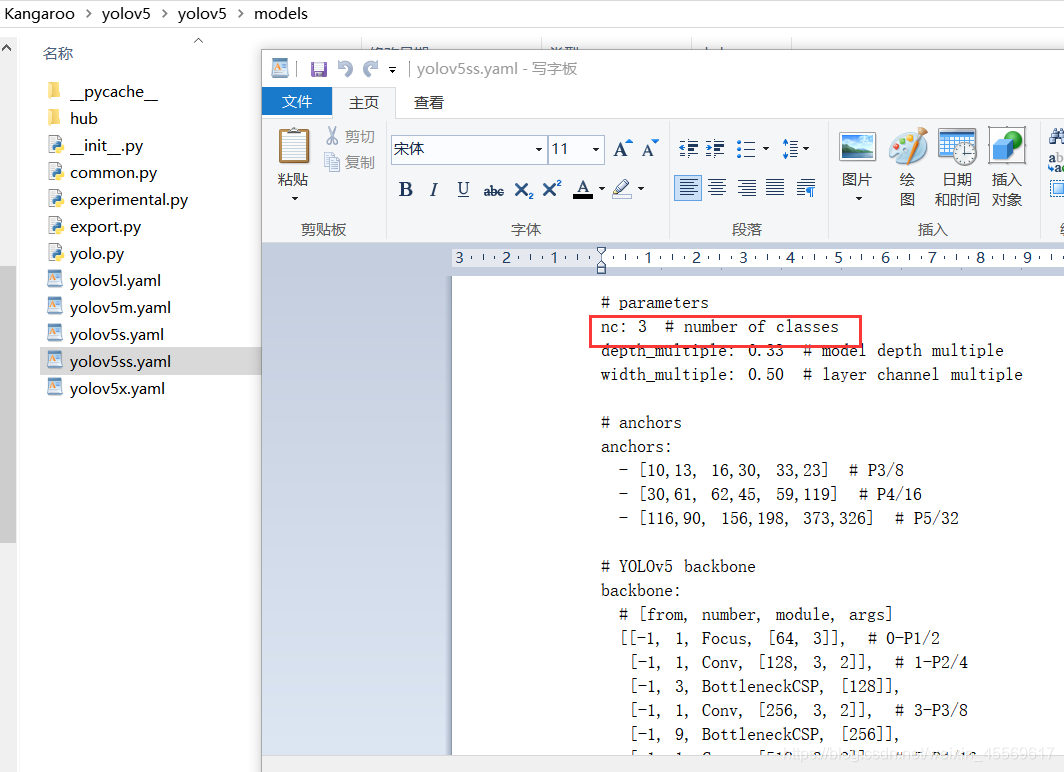1064x772 pixels.
Task: Toggle italic text formatting
Action: tap(434, 189)
